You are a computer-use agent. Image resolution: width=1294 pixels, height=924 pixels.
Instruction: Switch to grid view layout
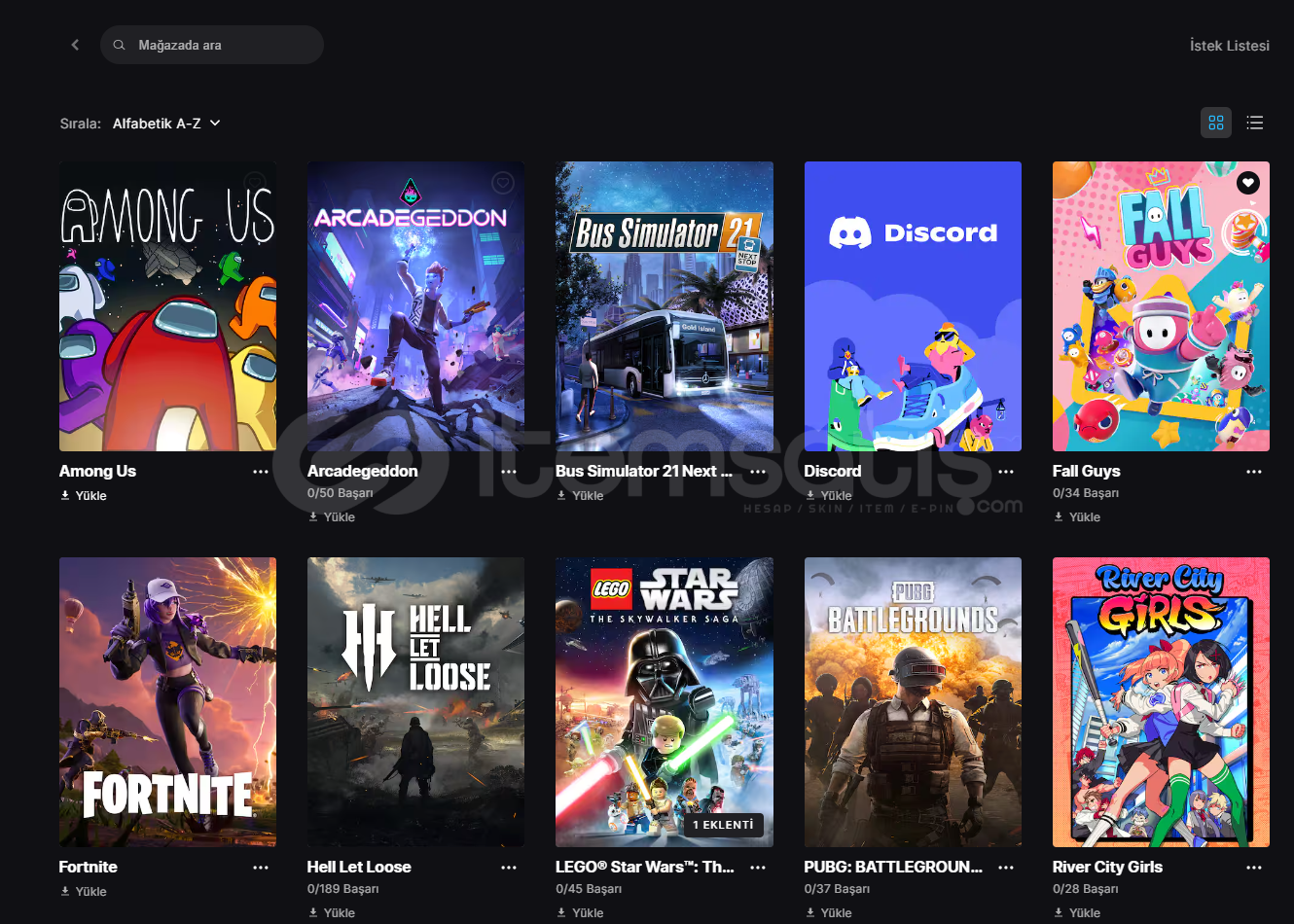point(1216,123)
